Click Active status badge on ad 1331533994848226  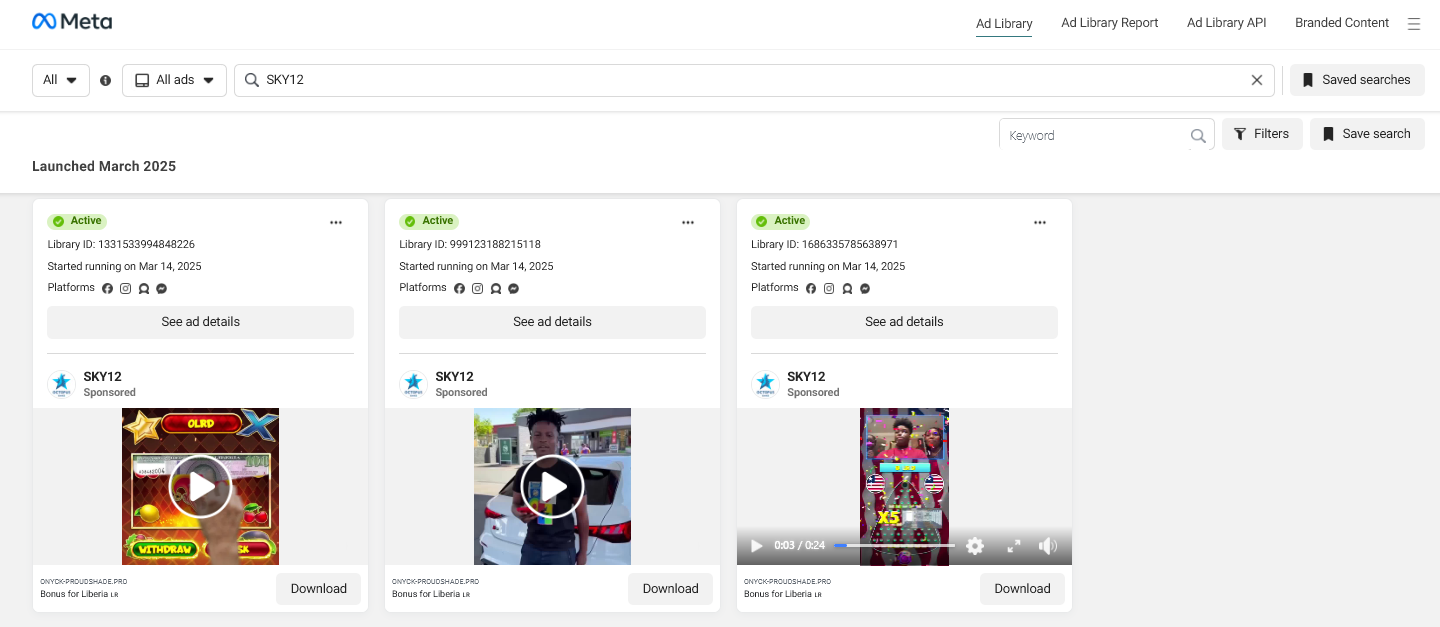[77, 221]
